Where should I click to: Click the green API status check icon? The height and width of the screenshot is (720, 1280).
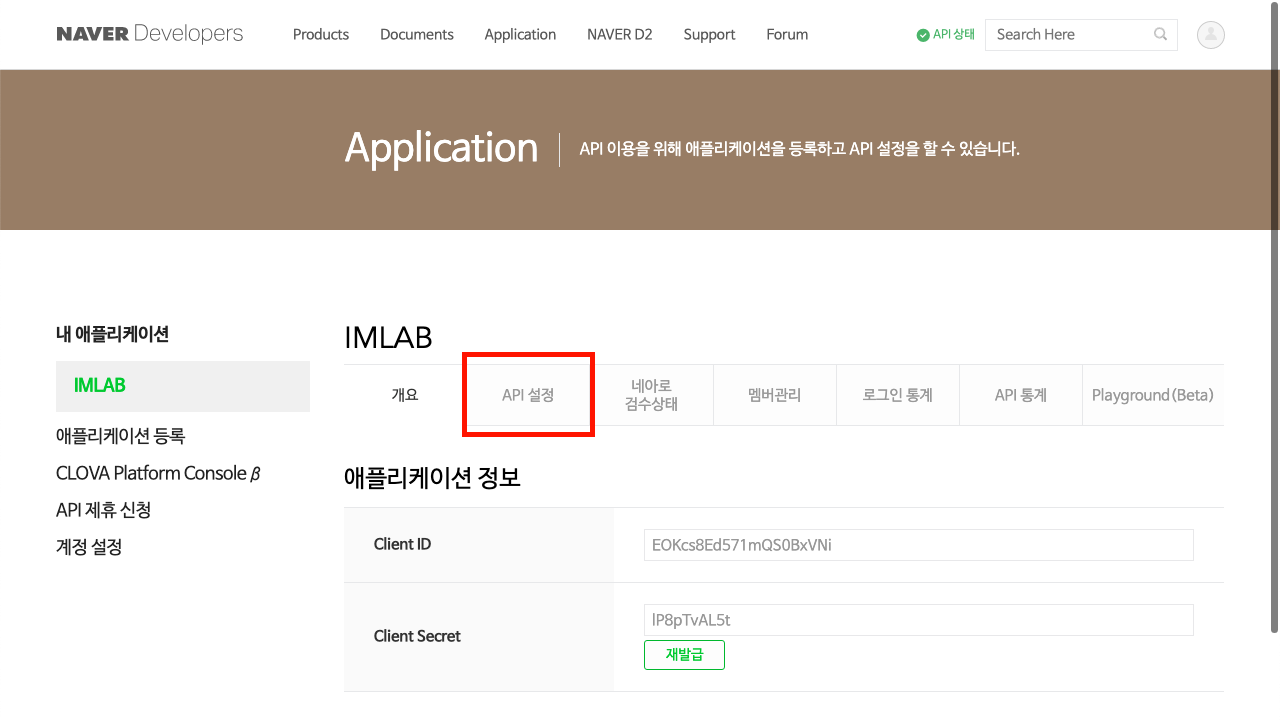(x=923, y=35)
